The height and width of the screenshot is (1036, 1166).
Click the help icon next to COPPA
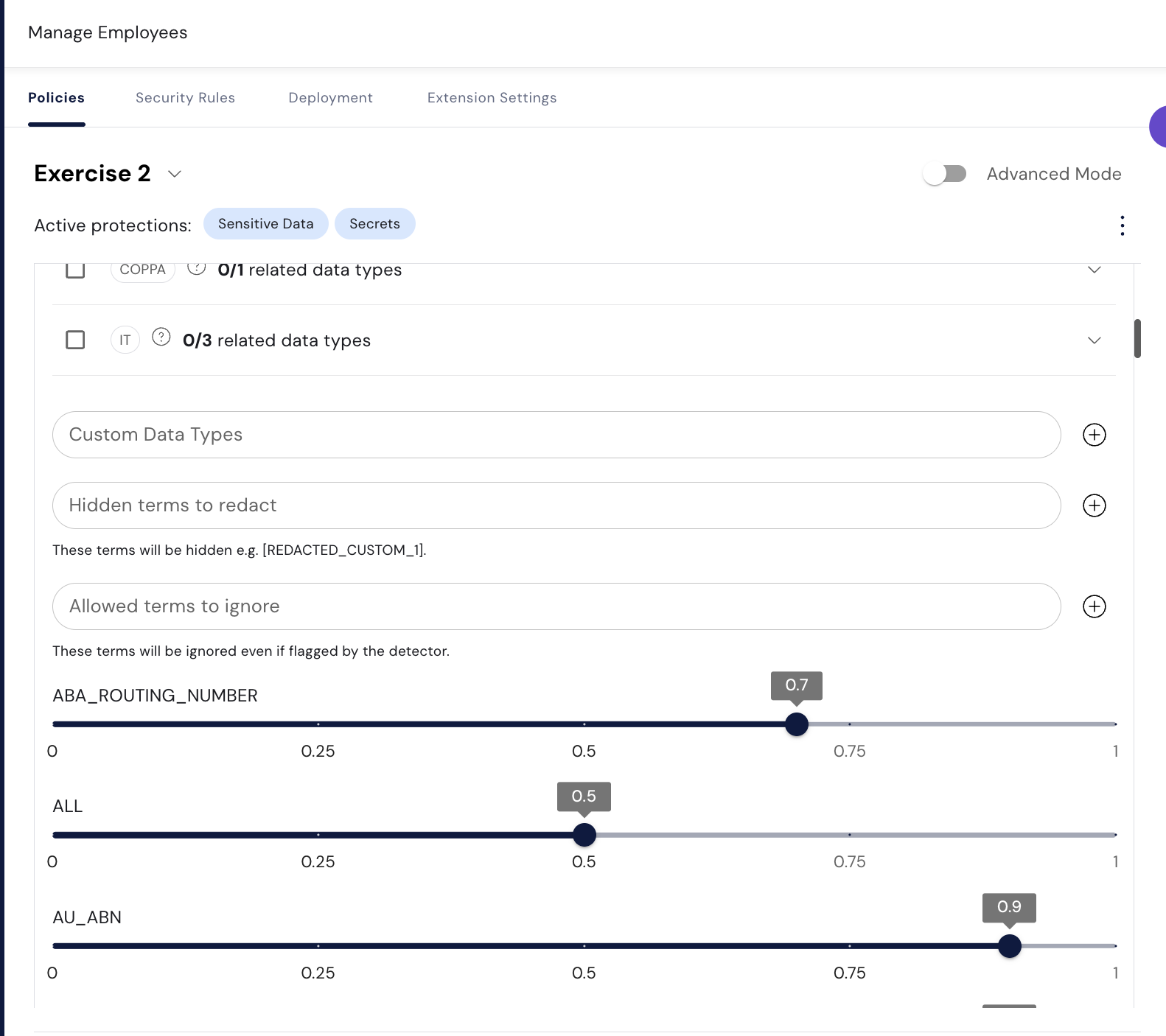point(196,268)
